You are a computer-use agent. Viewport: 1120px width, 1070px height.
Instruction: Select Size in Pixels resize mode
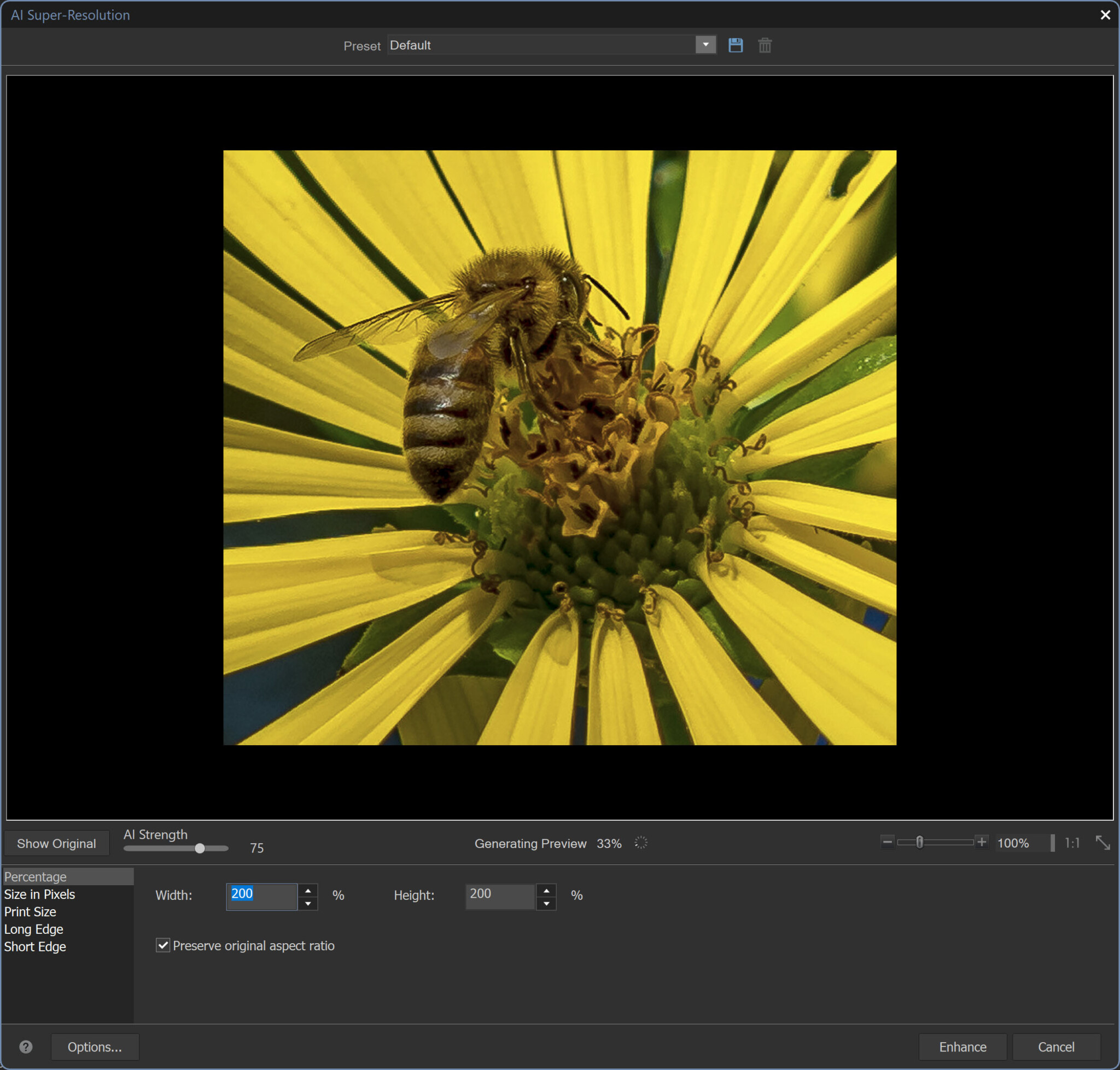(x=40, y=894)
